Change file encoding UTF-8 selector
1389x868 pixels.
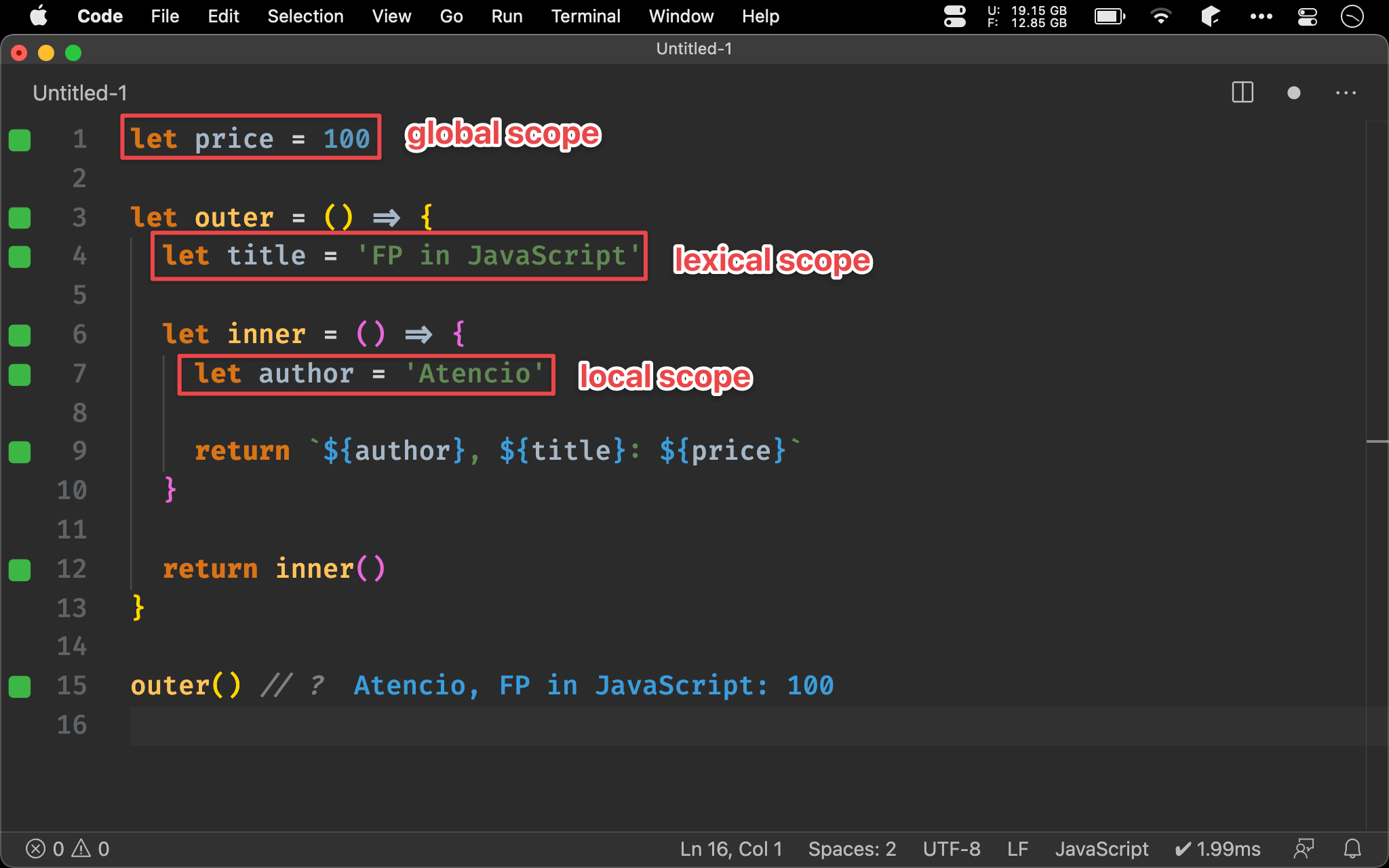click(x=951, y=848)
